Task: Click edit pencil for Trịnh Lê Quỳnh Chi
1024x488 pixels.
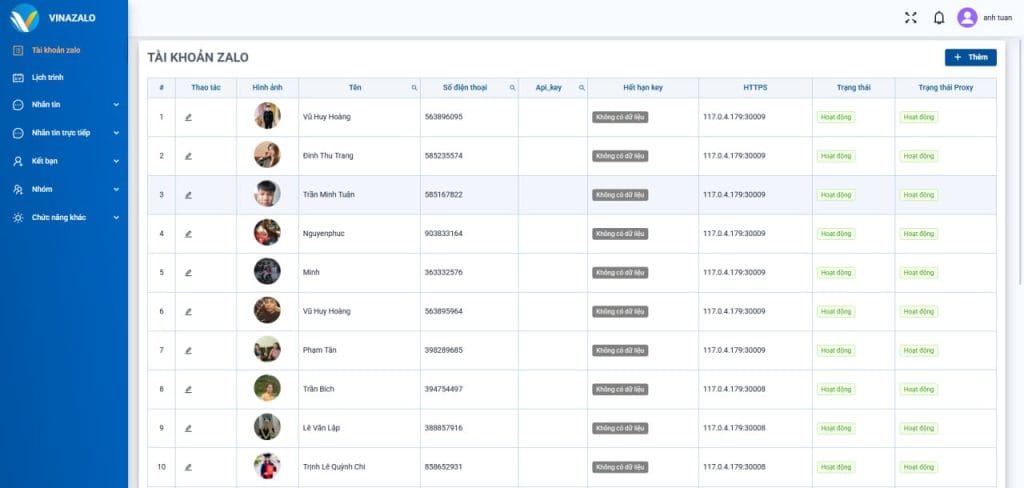Action: (188, 467)
